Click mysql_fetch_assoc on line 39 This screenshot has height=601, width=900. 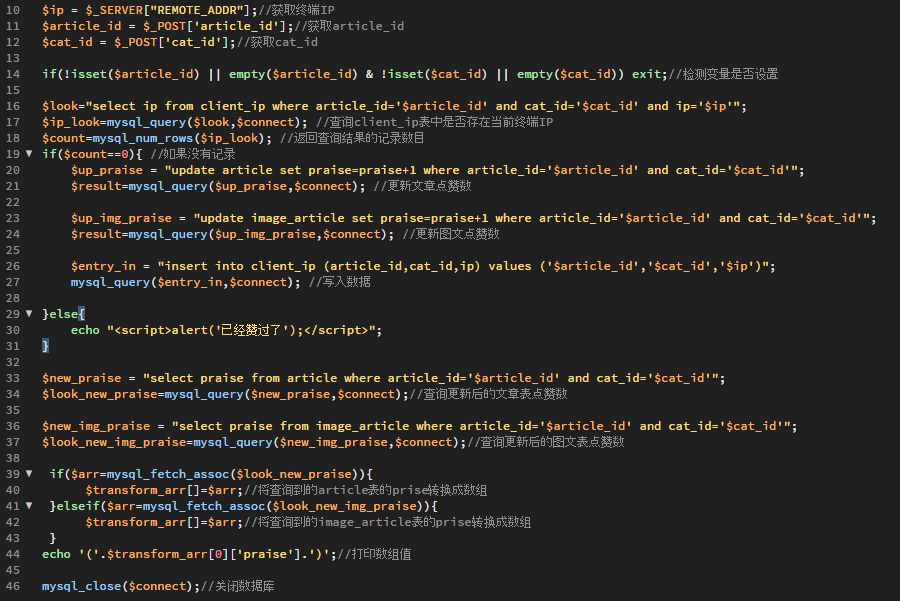click(x=168, y=474)
